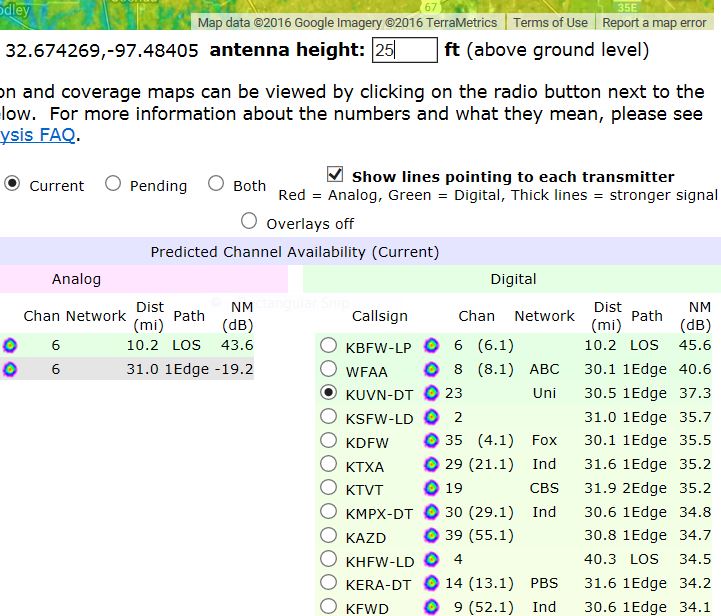
Task: Select the Current radio button
Action: coord(13,184)
